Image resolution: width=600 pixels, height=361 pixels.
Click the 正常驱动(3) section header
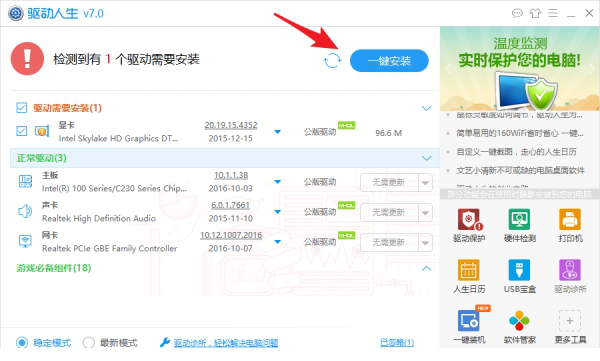225,158
